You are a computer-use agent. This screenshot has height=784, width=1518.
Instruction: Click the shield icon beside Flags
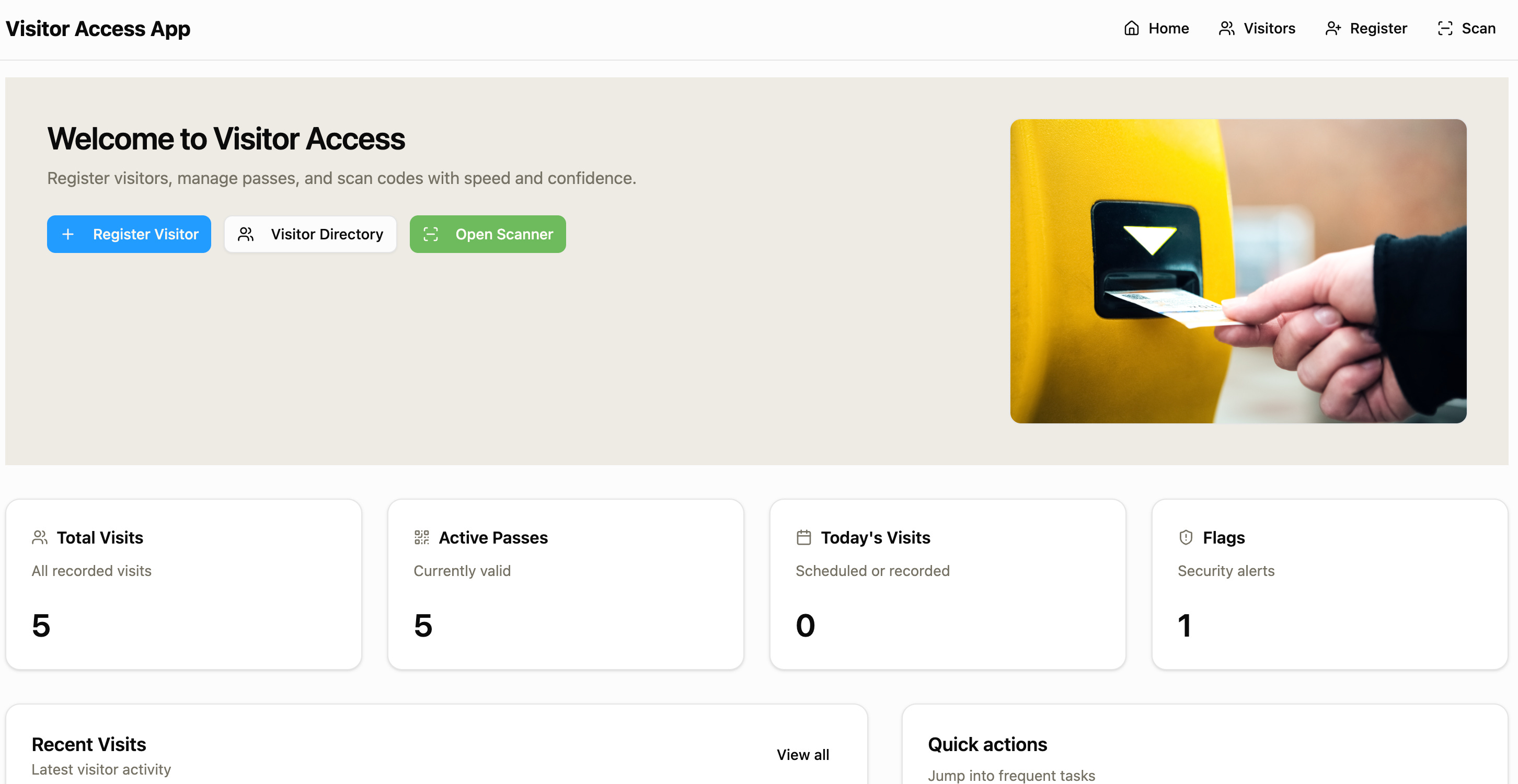pos(1186,537)
